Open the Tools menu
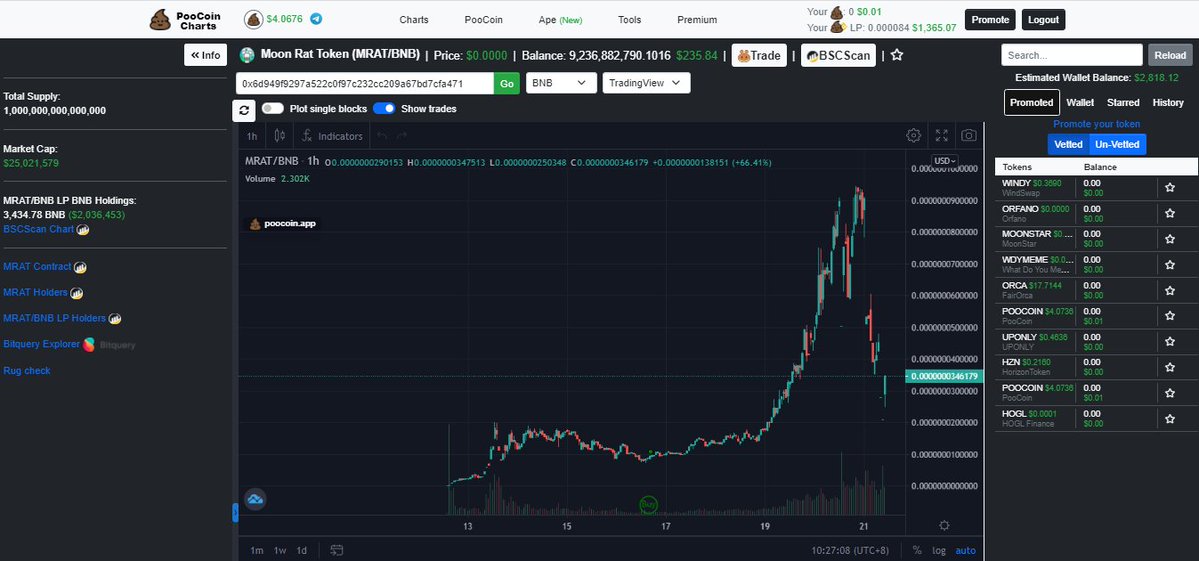 click(629, 20)
